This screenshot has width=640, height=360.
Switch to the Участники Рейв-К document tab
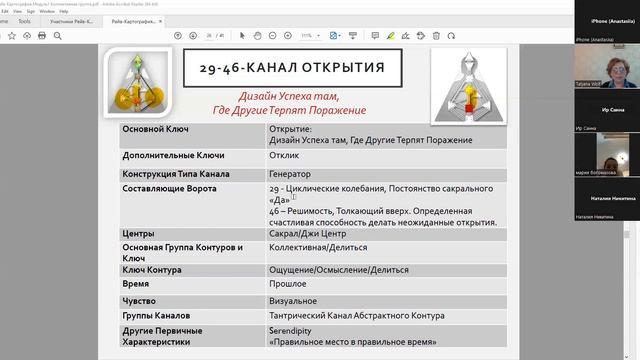[x=71, y=21]
